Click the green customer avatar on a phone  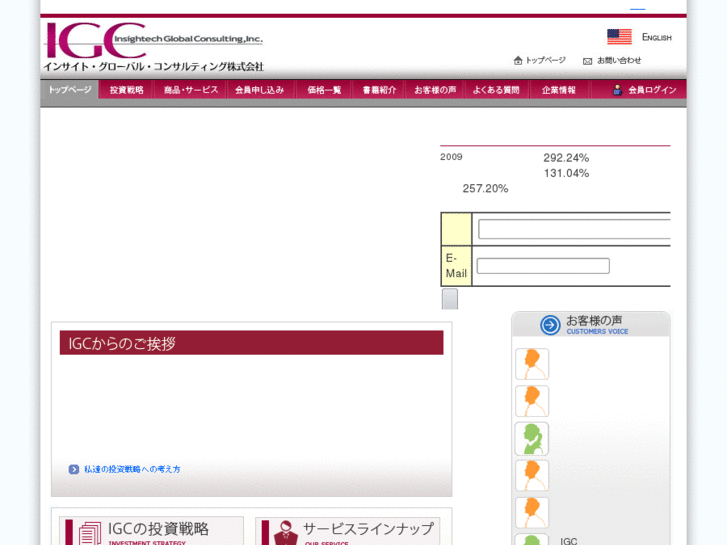click(532, 439)
